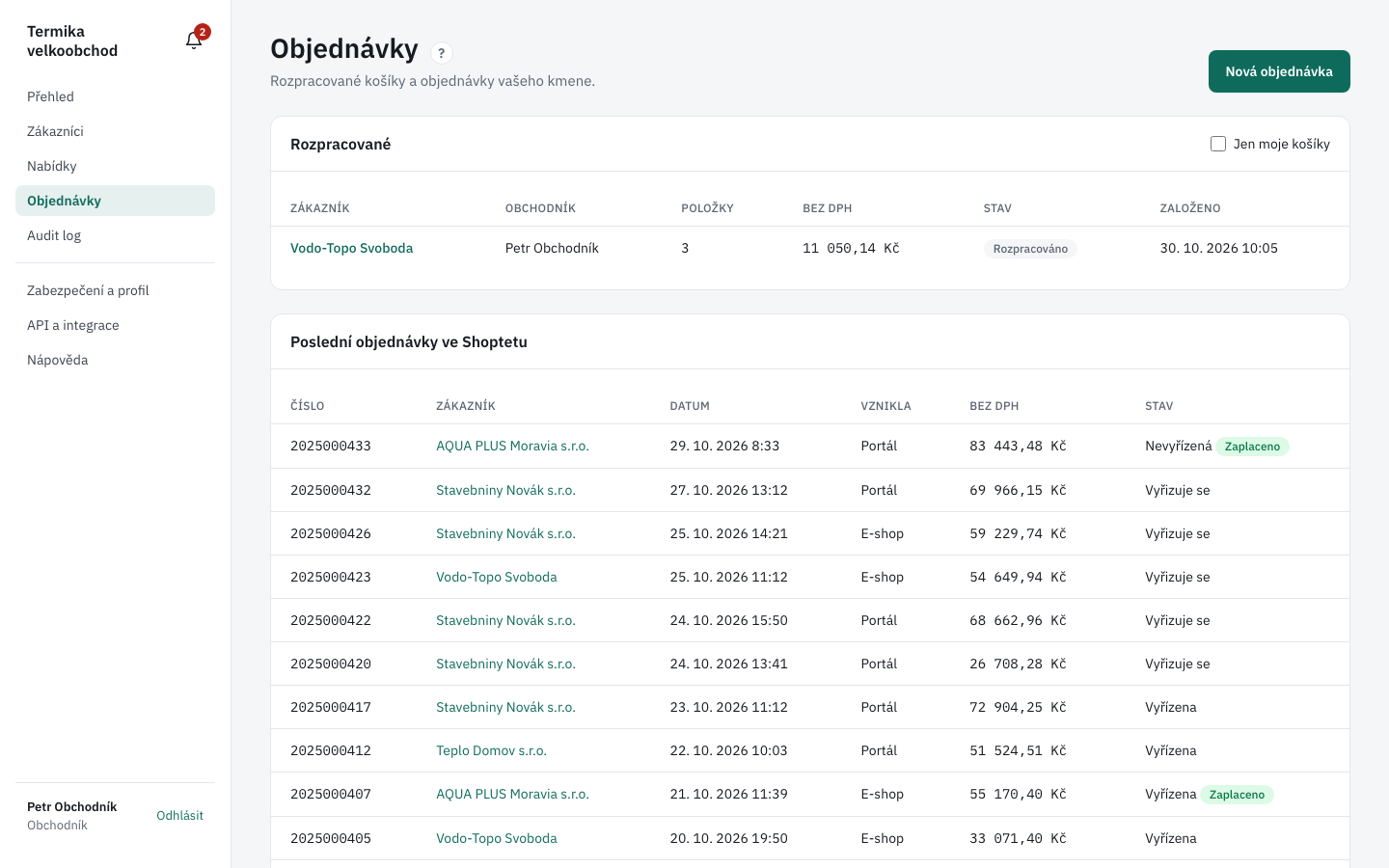Open Vodo-Topo Svoboda in order 2025000405
Image resolution: width=1389 pixels, height=868 pixels.
click(x=497, y=838)
